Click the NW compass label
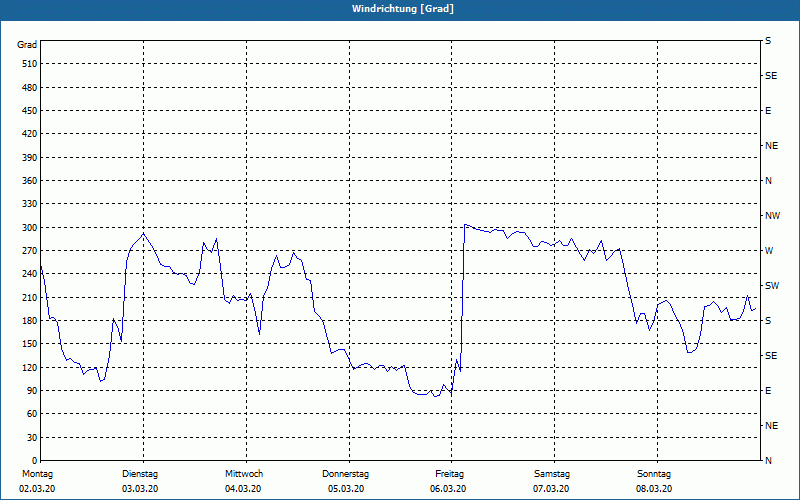Screen dimensions: 800x500 (772, 216)
